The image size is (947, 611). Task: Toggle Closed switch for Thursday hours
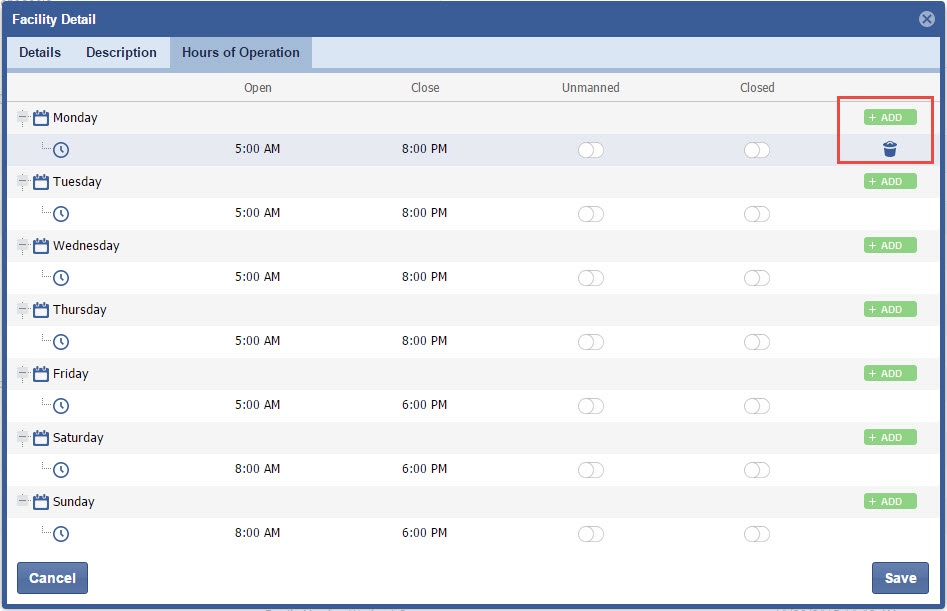757,342
